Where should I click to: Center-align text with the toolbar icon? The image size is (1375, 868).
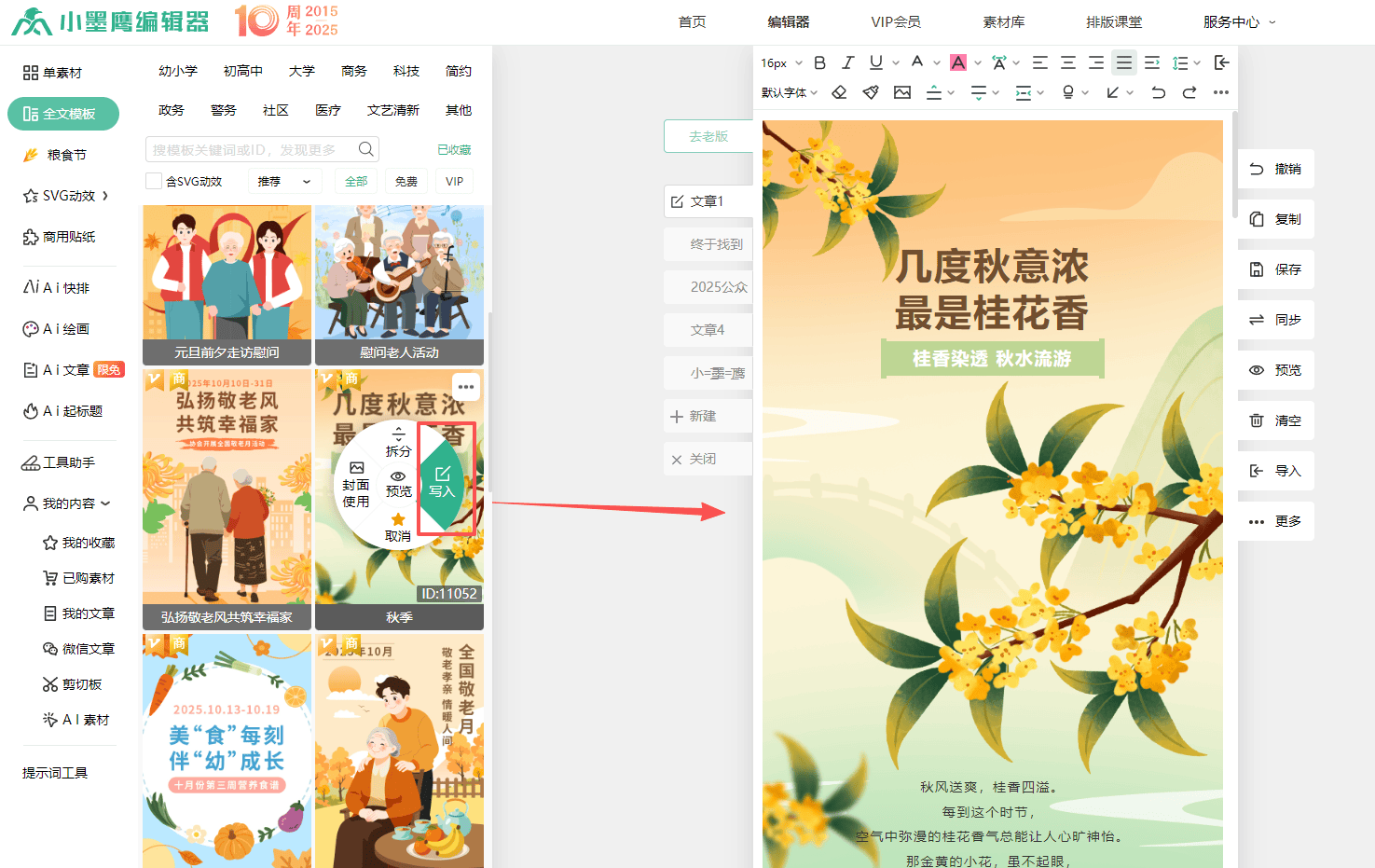click(x=1068, y=62)
